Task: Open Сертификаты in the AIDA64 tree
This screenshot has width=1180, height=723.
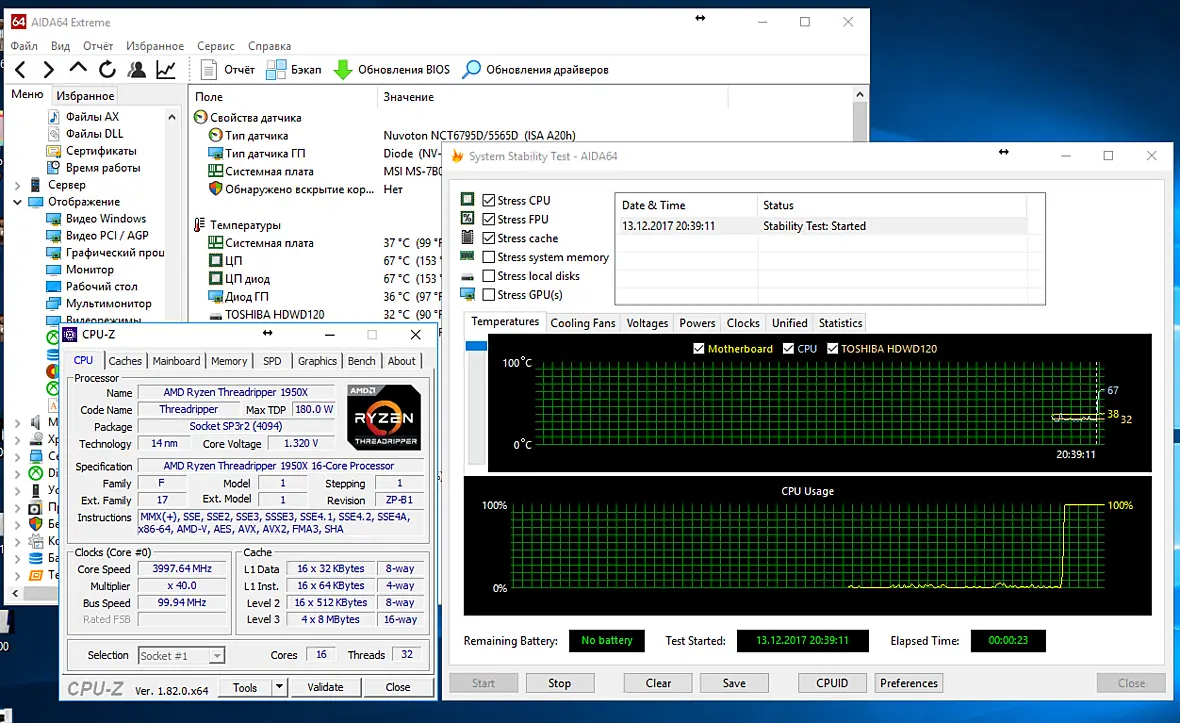Action: click(101, 150)
